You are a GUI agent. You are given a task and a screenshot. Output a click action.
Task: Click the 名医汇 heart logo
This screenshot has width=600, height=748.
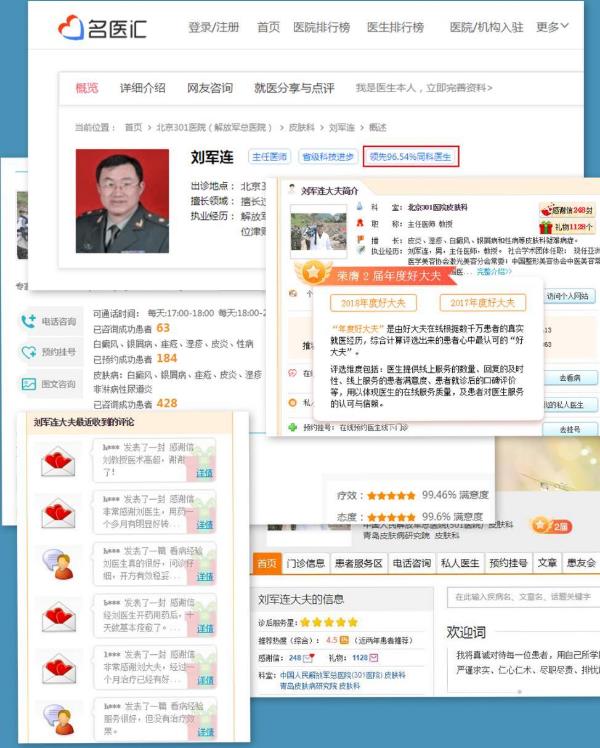pyautogui.click(x=71, y=28)
